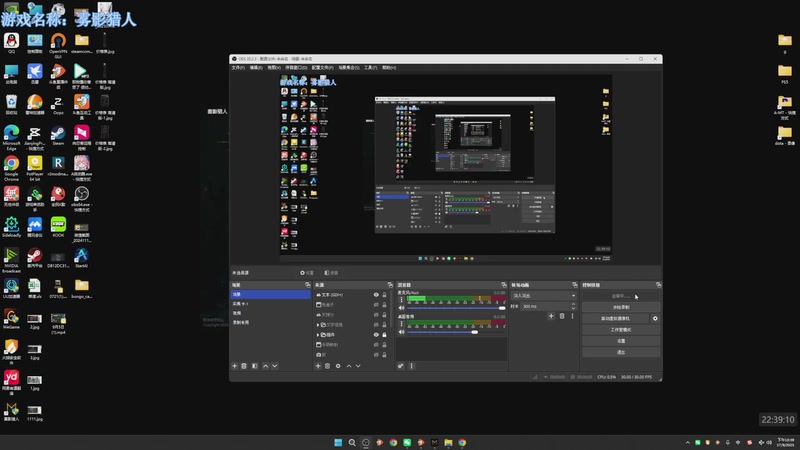Image resolution: width=800 pixels, height=450 pixels.
Task: Hide the 文本 (GDI+) source with its eye icon
Action: point(376,295)
